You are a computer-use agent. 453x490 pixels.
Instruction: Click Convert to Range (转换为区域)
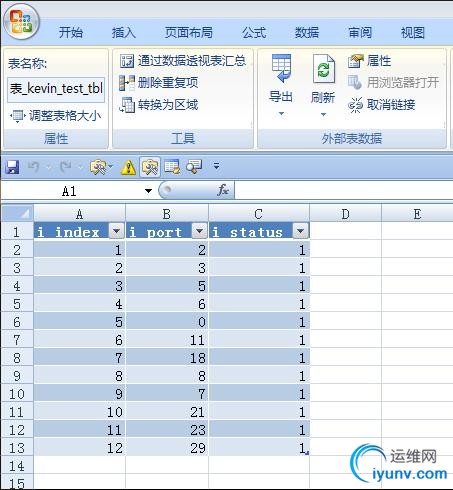pos(159,105)
